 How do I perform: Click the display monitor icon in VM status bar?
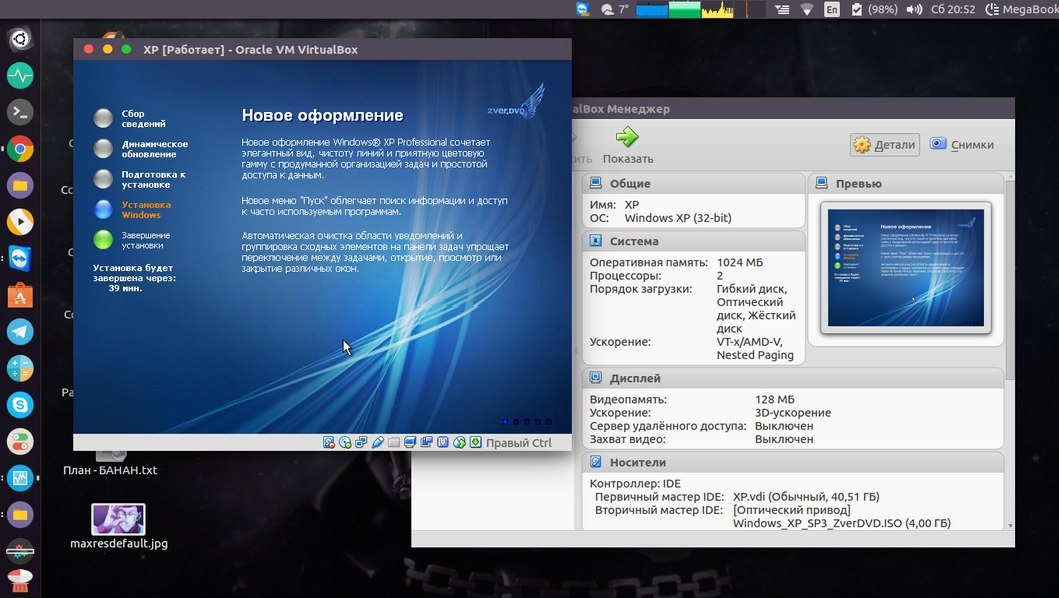point(410,443)
